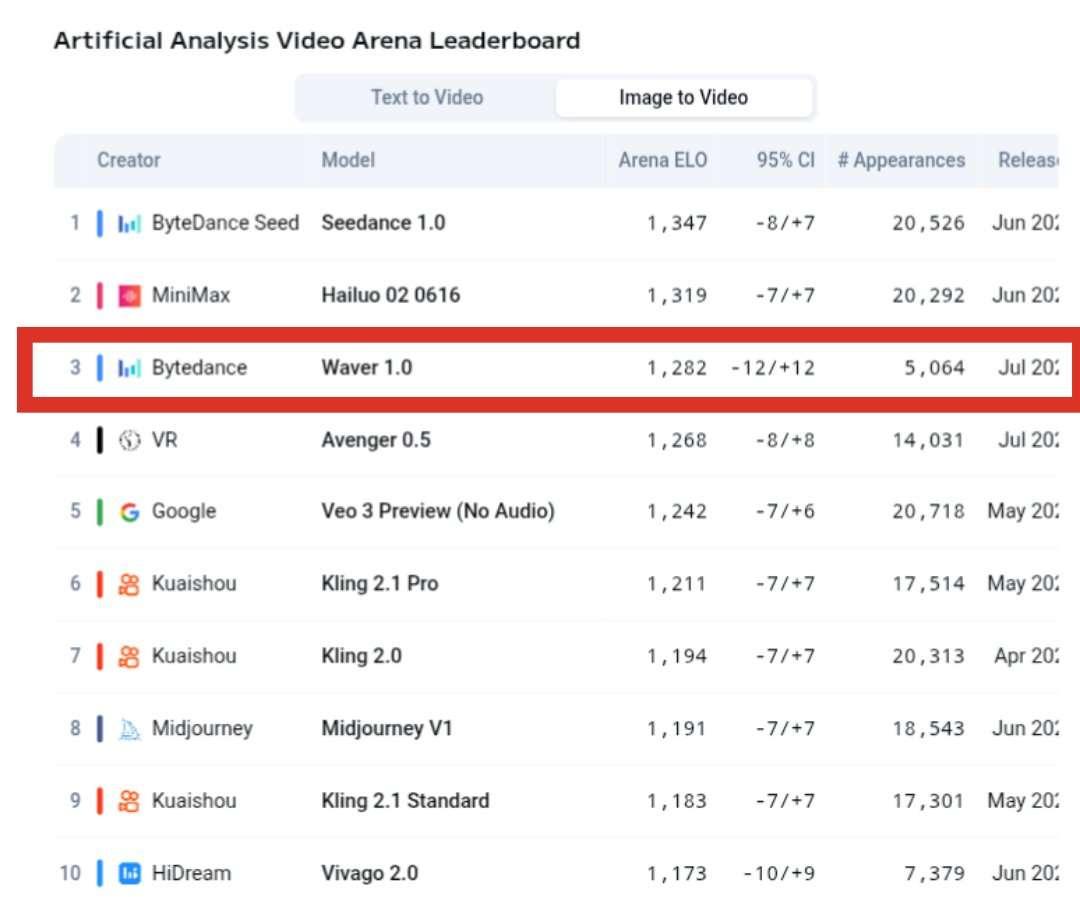This screenshot has width=1080, height=897.
Task: Click the HiDream logo icon
Action: [x=130, y=873]
